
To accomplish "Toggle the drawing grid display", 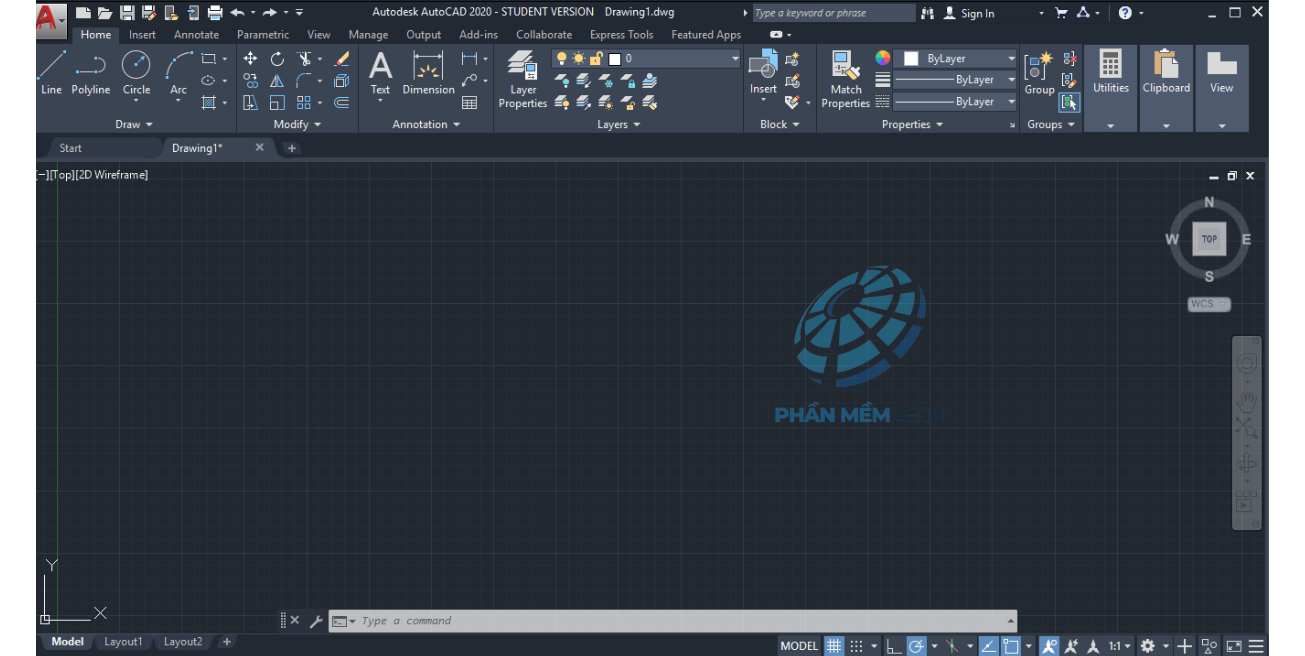I will 833,646.
